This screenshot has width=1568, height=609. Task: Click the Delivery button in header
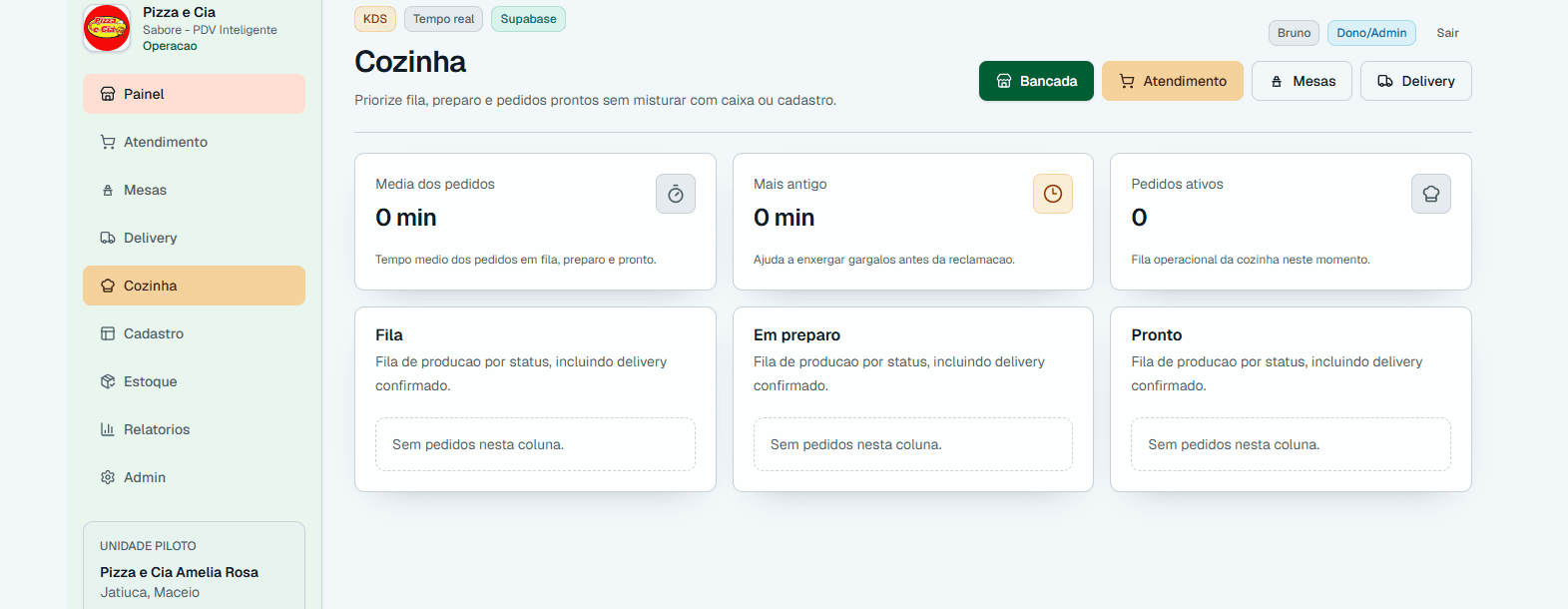click(1415, 81)
